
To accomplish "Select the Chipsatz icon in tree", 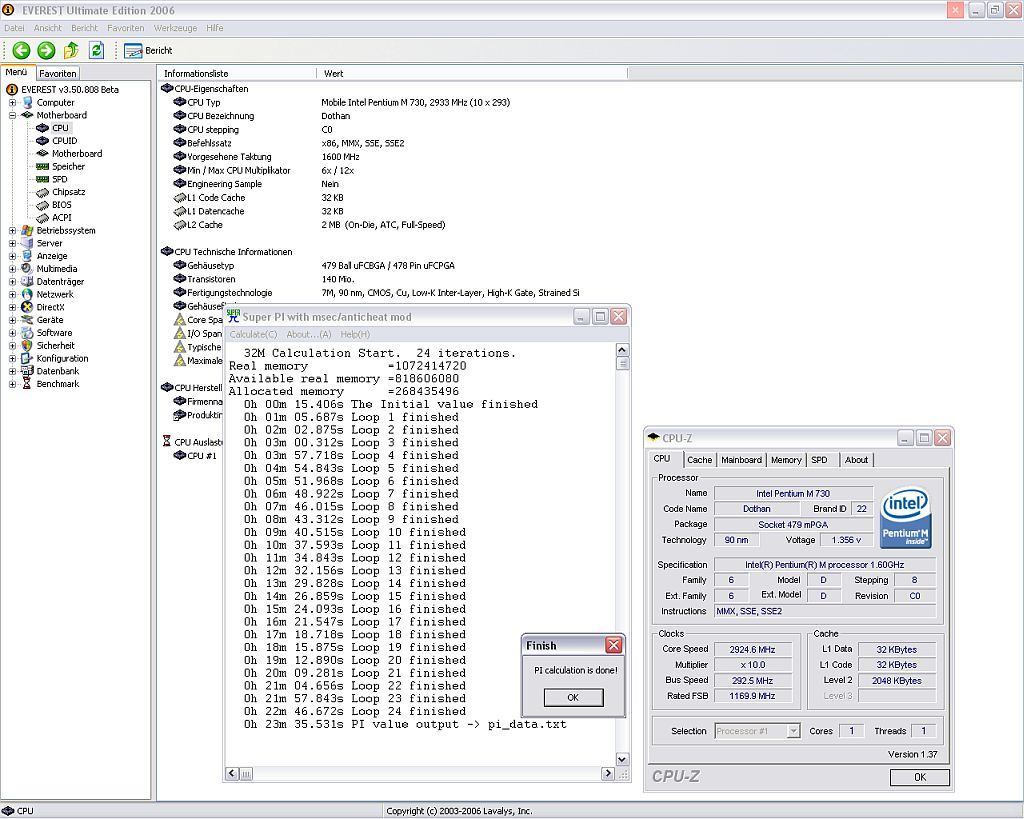I will tap(42, 192).
